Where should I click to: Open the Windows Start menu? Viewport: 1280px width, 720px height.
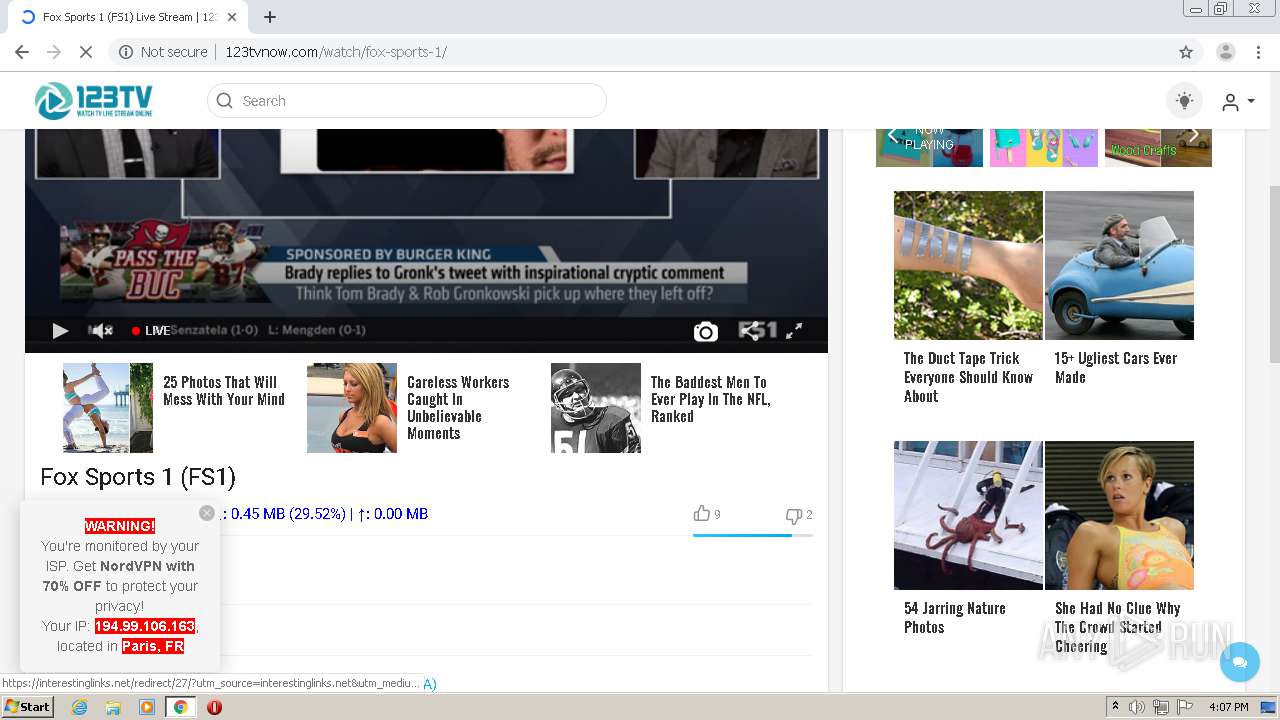(x=28, y=707)
